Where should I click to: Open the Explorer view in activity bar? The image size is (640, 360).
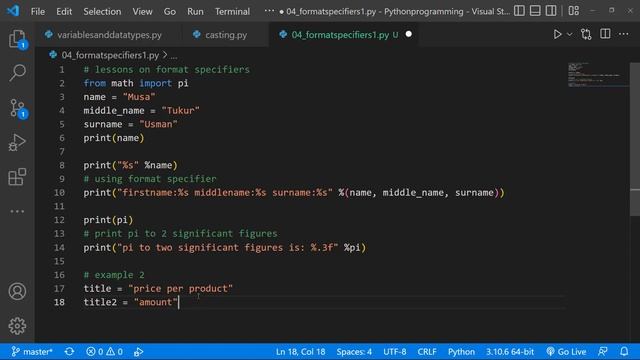pos(18,40)
